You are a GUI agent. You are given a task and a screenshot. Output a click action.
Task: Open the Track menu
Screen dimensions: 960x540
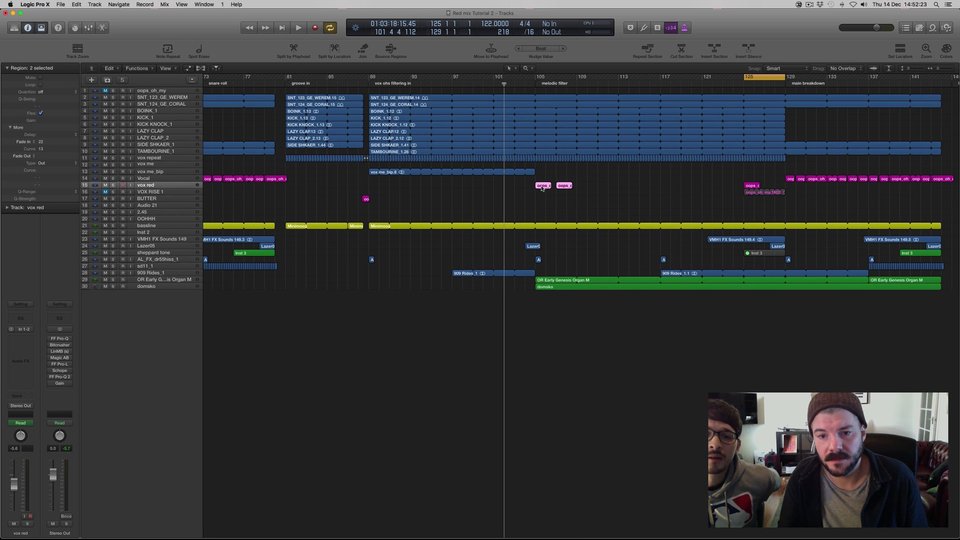(x=94, y=4)
